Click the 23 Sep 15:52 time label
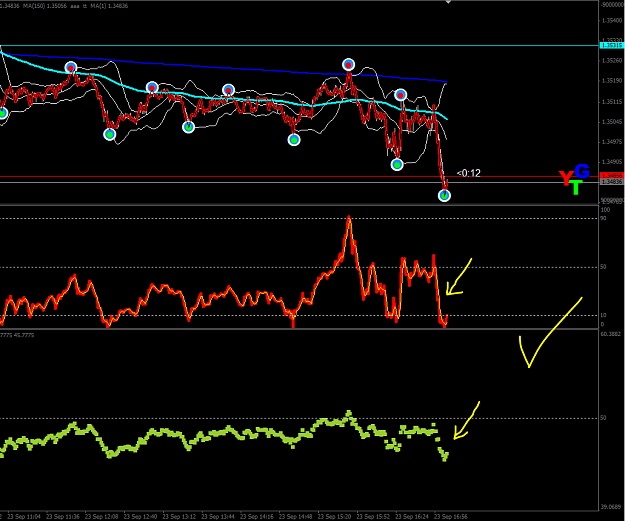This screenshot has width=625, height=521. tap(373, 517)
